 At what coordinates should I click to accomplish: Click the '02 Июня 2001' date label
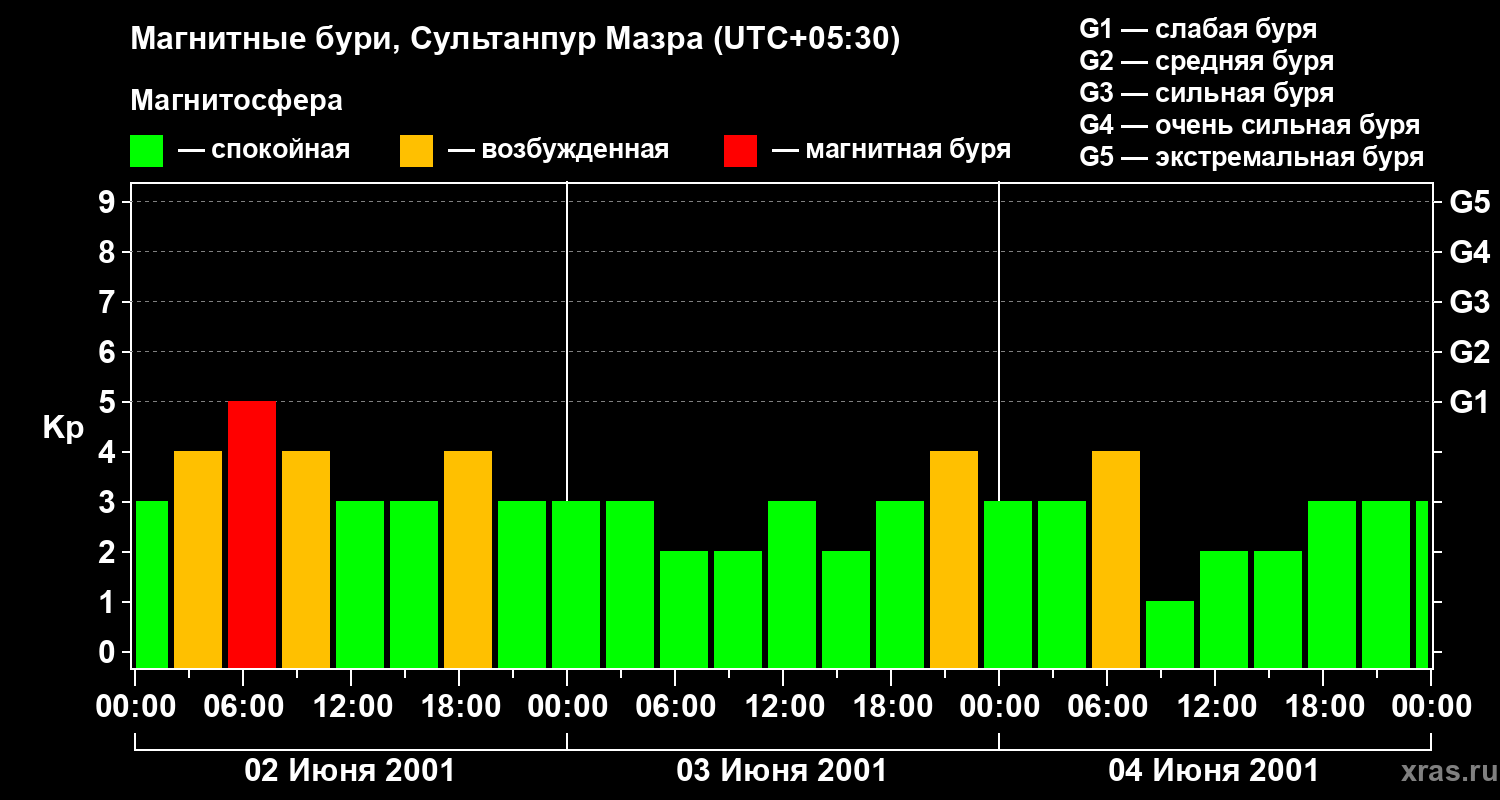click(x=350, y=771)
